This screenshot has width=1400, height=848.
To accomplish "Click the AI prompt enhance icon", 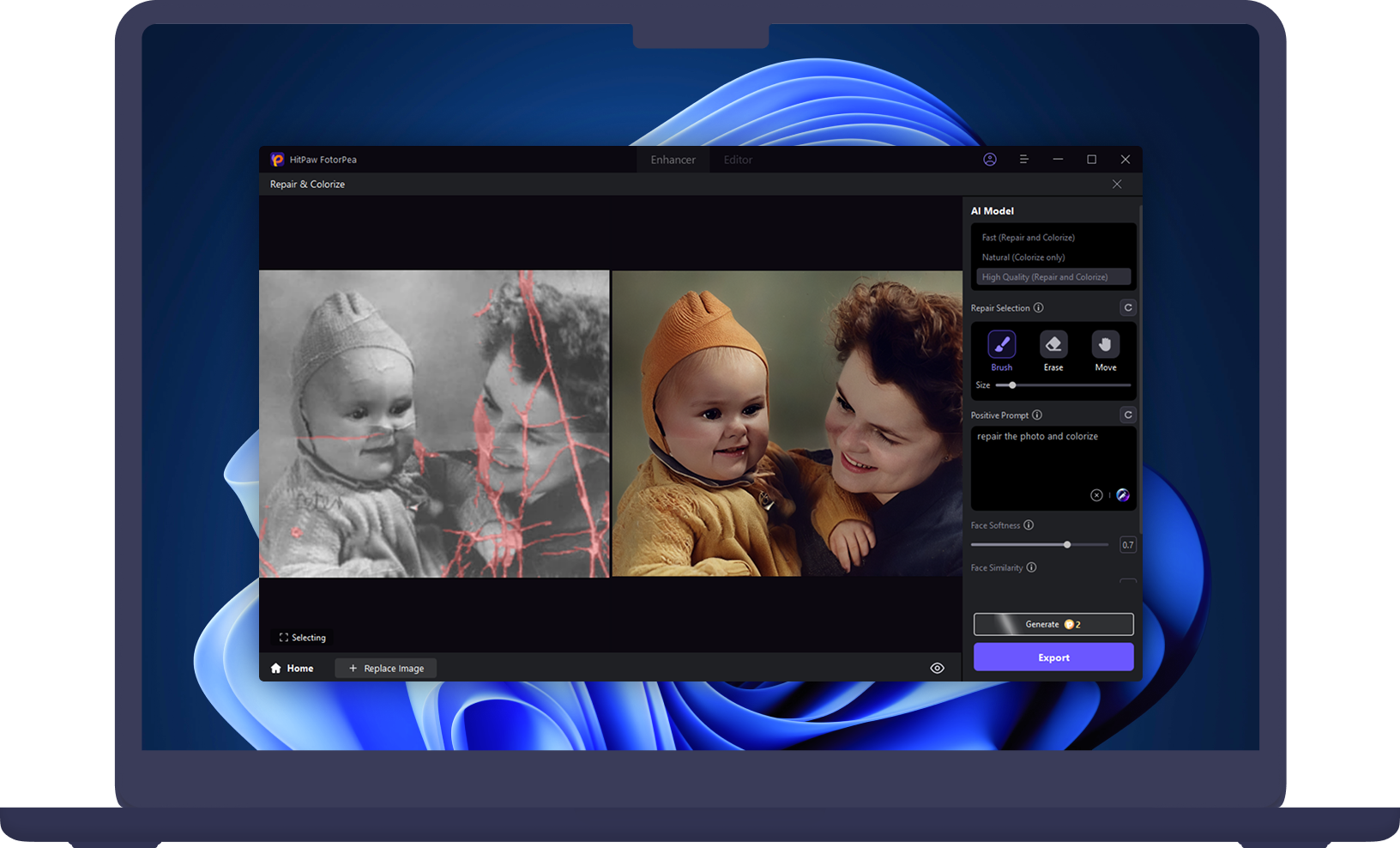I will click(x=1122, y=495).
